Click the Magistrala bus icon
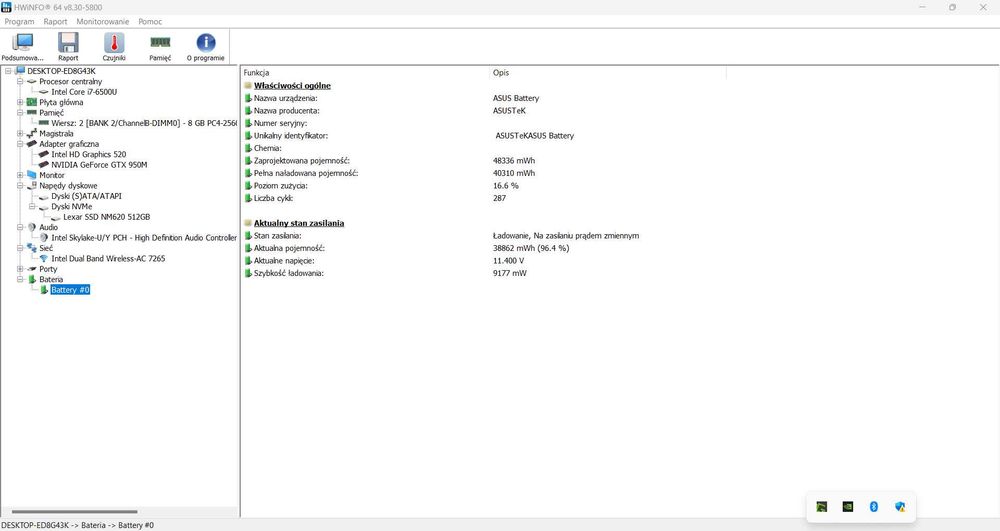 pyautogui.click(x=32, y=134)
